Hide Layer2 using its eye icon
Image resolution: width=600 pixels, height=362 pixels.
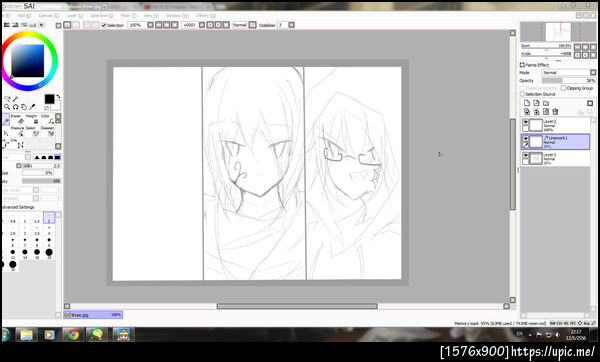525,122
